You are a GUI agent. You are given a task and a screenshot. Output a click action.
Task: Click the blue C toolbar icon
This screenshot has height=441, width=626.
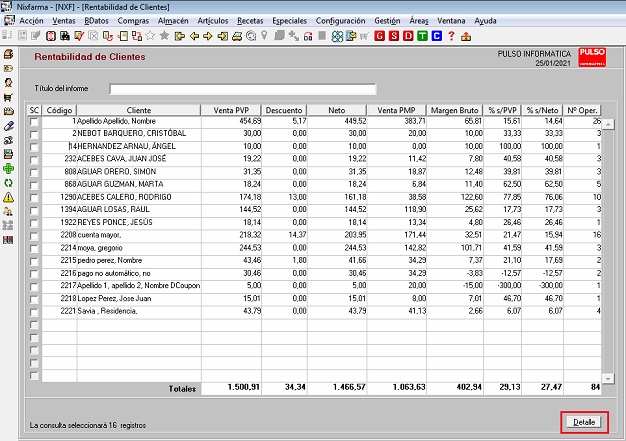click(x=437, y=36)
